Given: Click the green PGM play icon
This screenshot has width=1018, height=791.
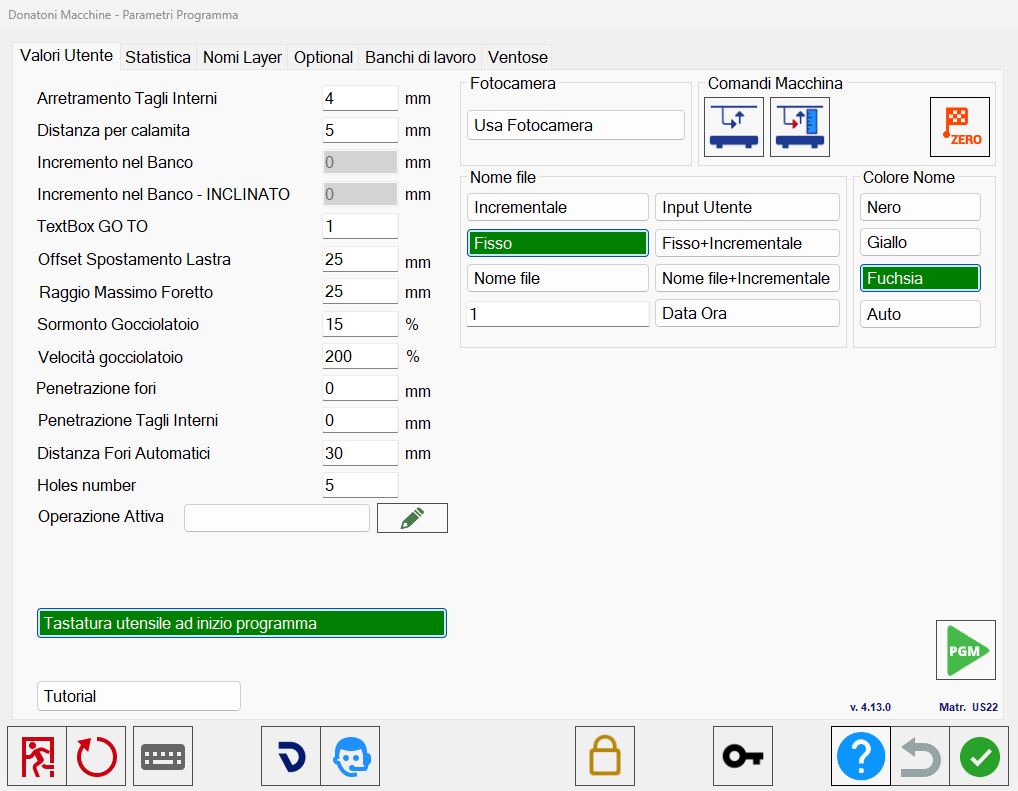Looking at the screenshot, I should [x=965, y=650].
